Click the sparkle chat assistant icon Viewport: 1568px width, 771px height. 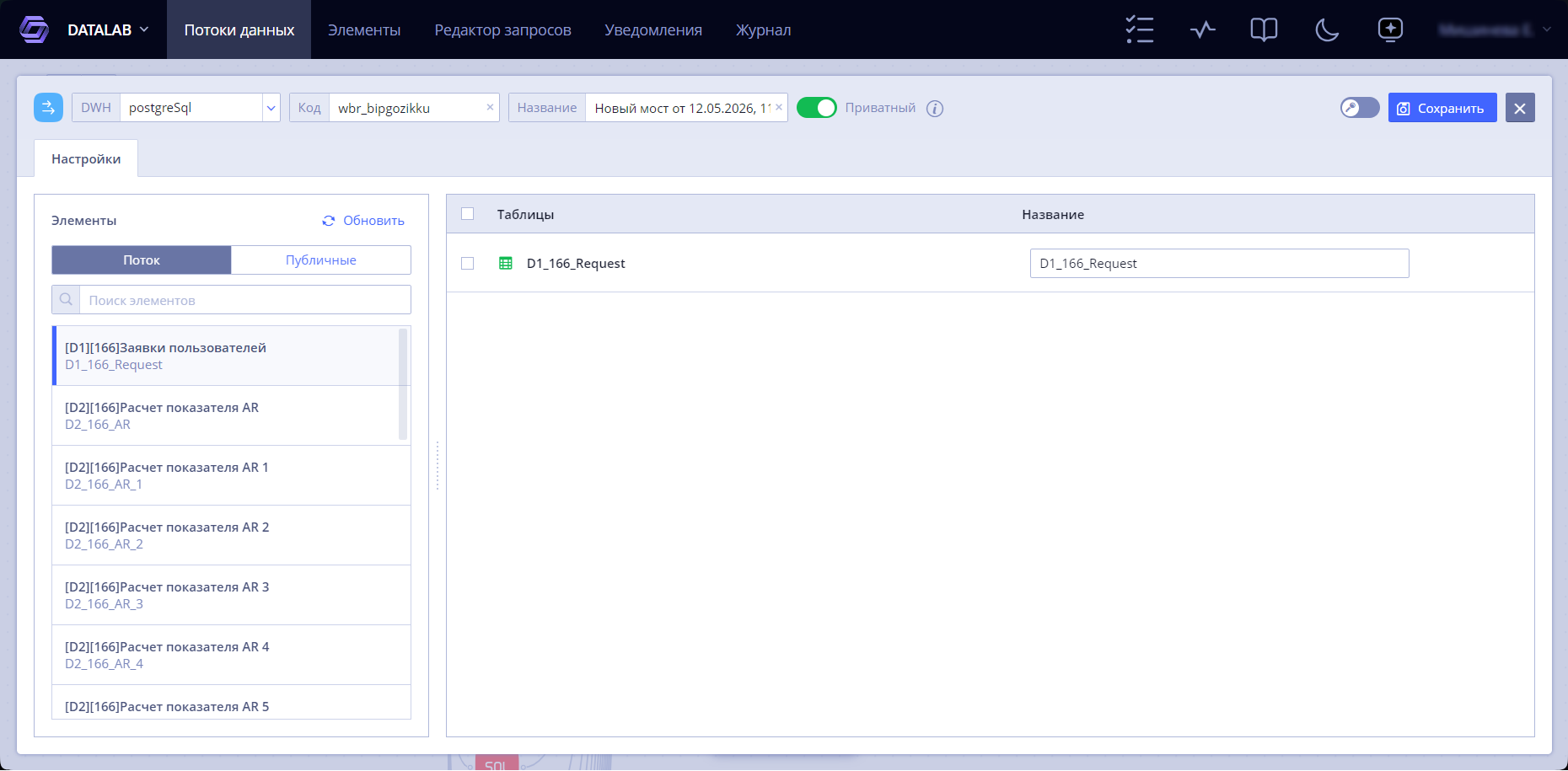click(x=1390, y=29)
